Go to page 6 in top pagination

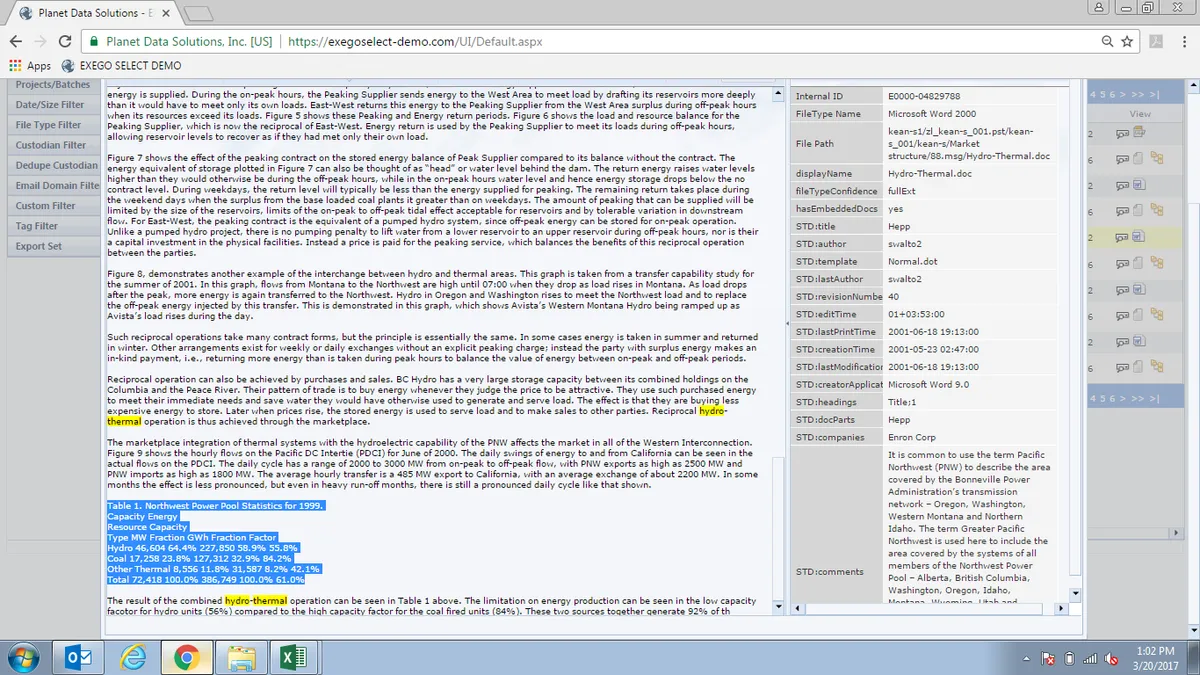tap(1111, 94)
